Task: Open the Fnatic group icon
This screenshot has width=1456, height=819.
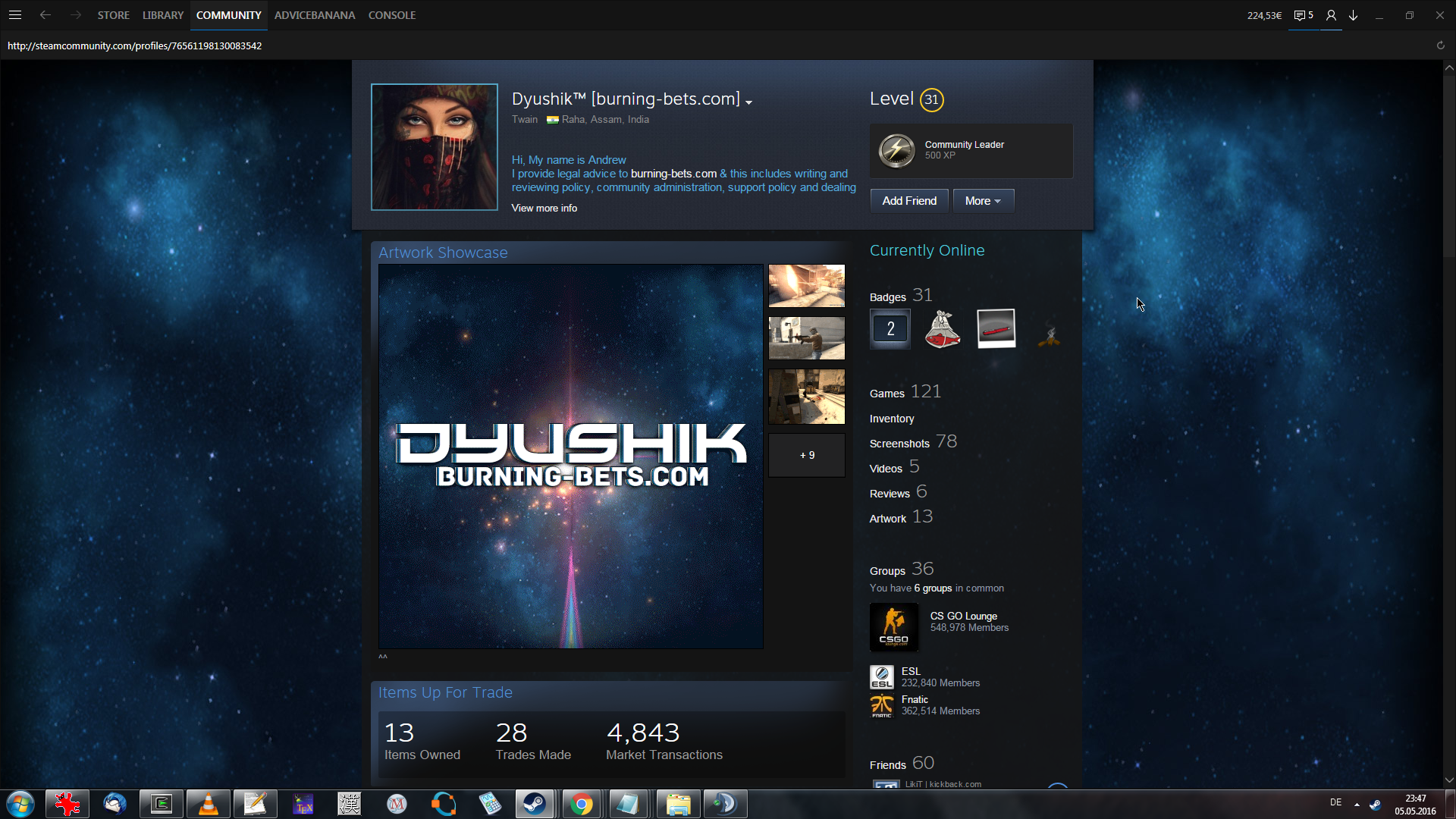Action: click(x=881, y=705)
